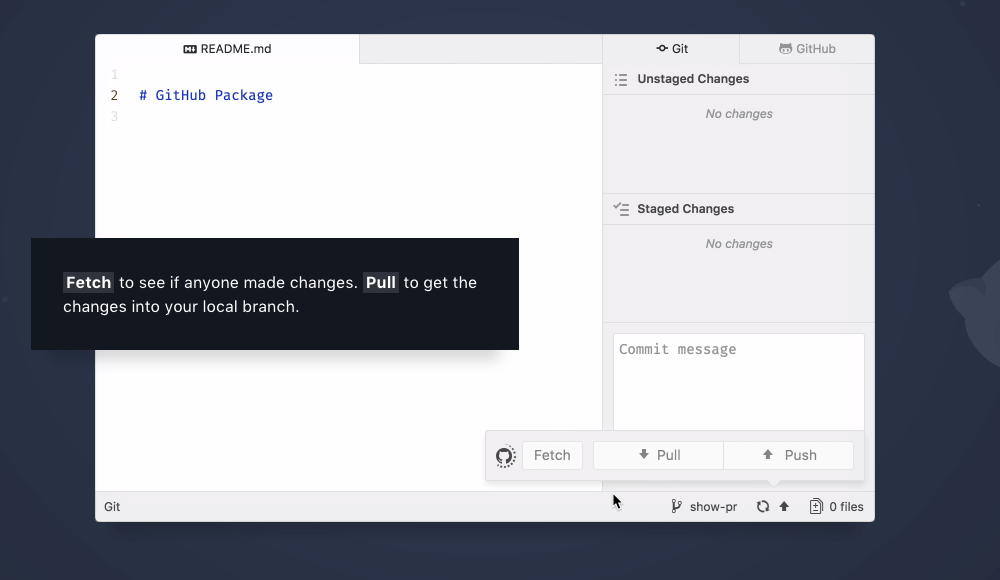
Task: Click the down arrow icon on Pull
Action: [x=643, y=454]
